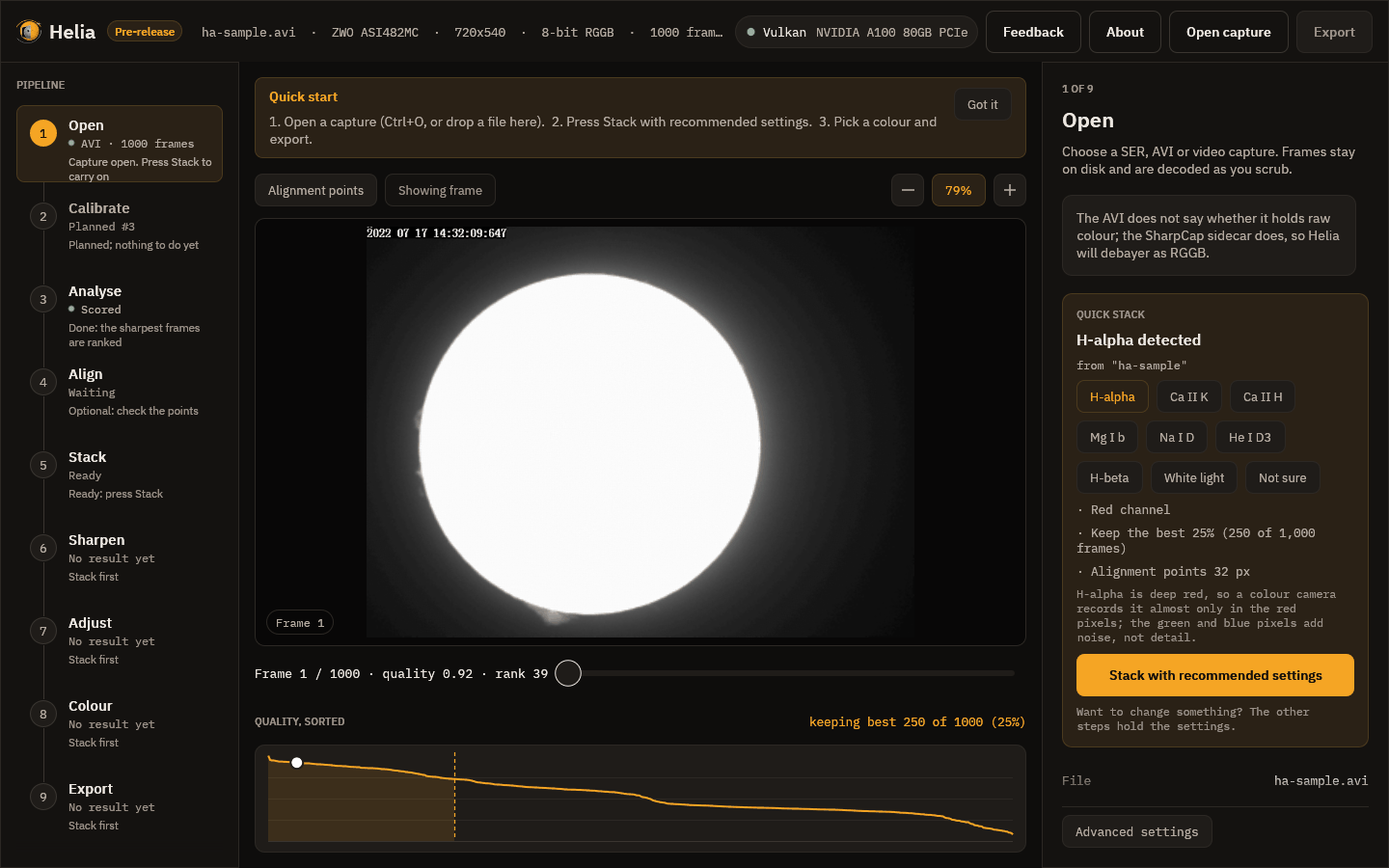This screenshot has height=868, width=1389.
Task: Open the Feedback dialog
Action: click(x=1033, y=32)
